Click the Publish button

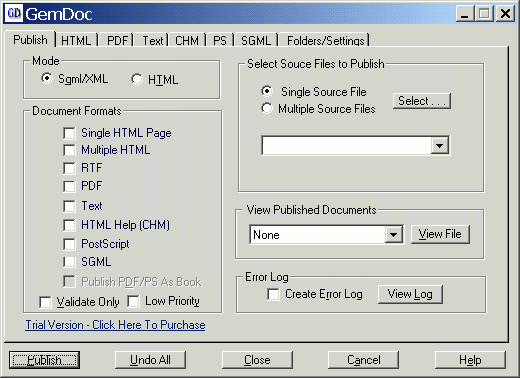click(44, 360)
